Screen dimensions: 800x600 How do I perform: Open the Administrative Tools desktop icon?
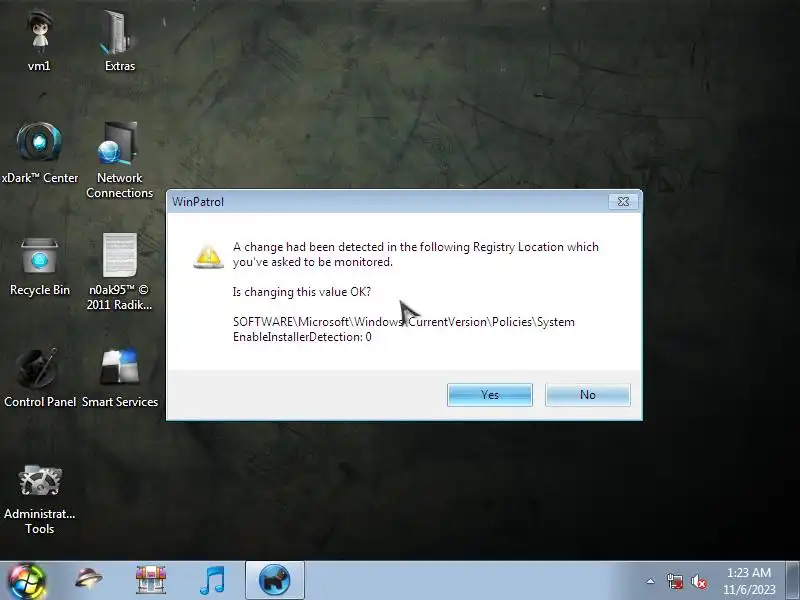(x=39, y=497)
